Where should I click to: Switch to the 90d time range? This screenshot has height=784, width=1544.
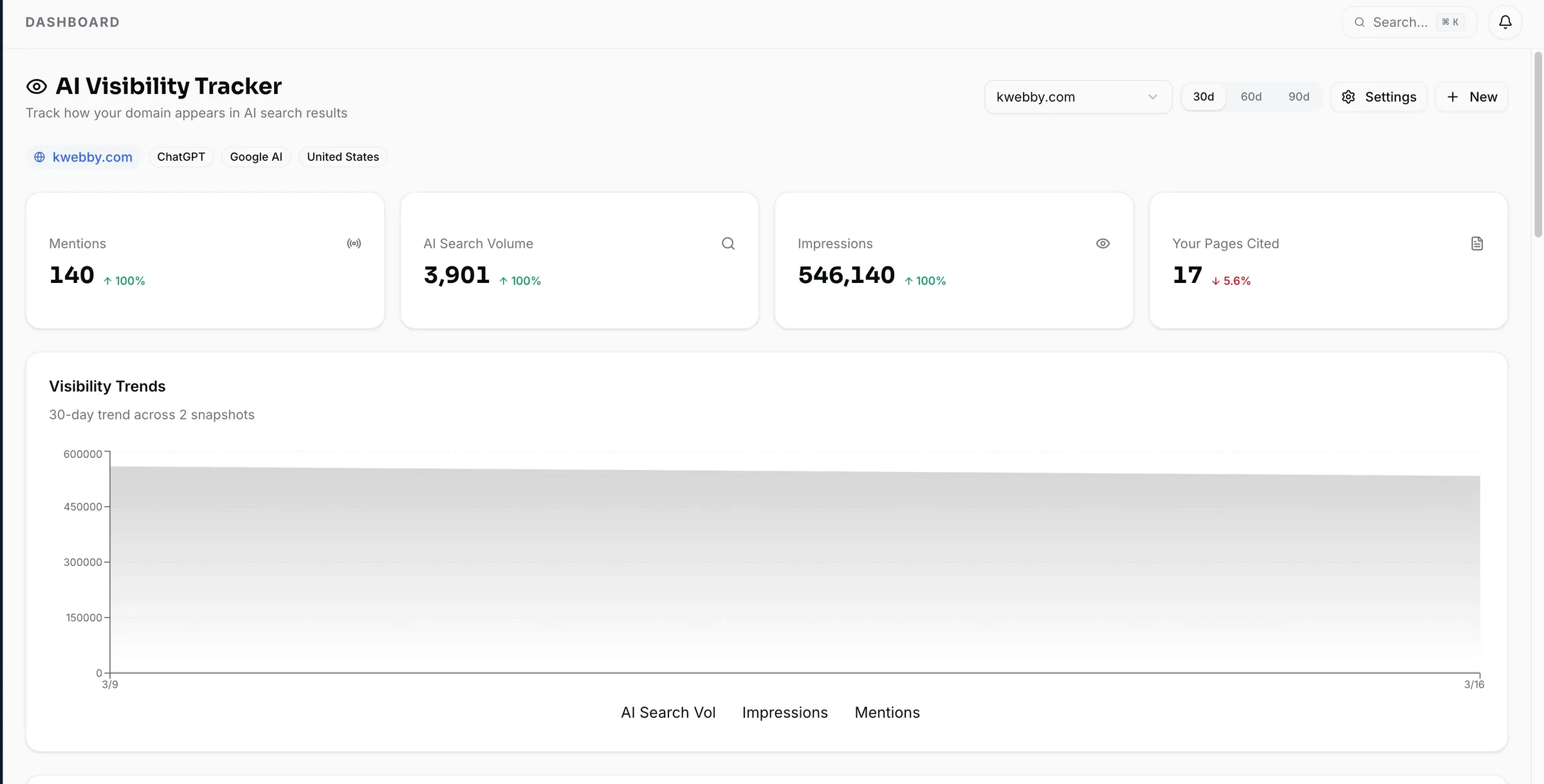(x=1298, y=97)
